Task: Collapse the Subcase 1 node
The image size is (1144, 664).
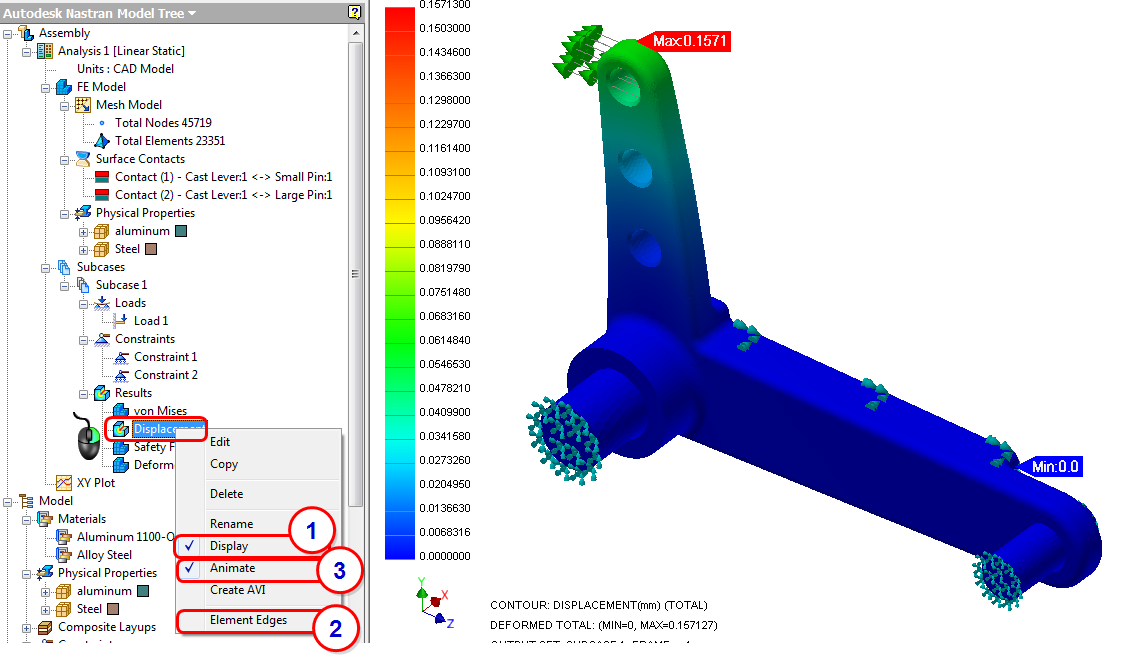Action: coord(64,286)
